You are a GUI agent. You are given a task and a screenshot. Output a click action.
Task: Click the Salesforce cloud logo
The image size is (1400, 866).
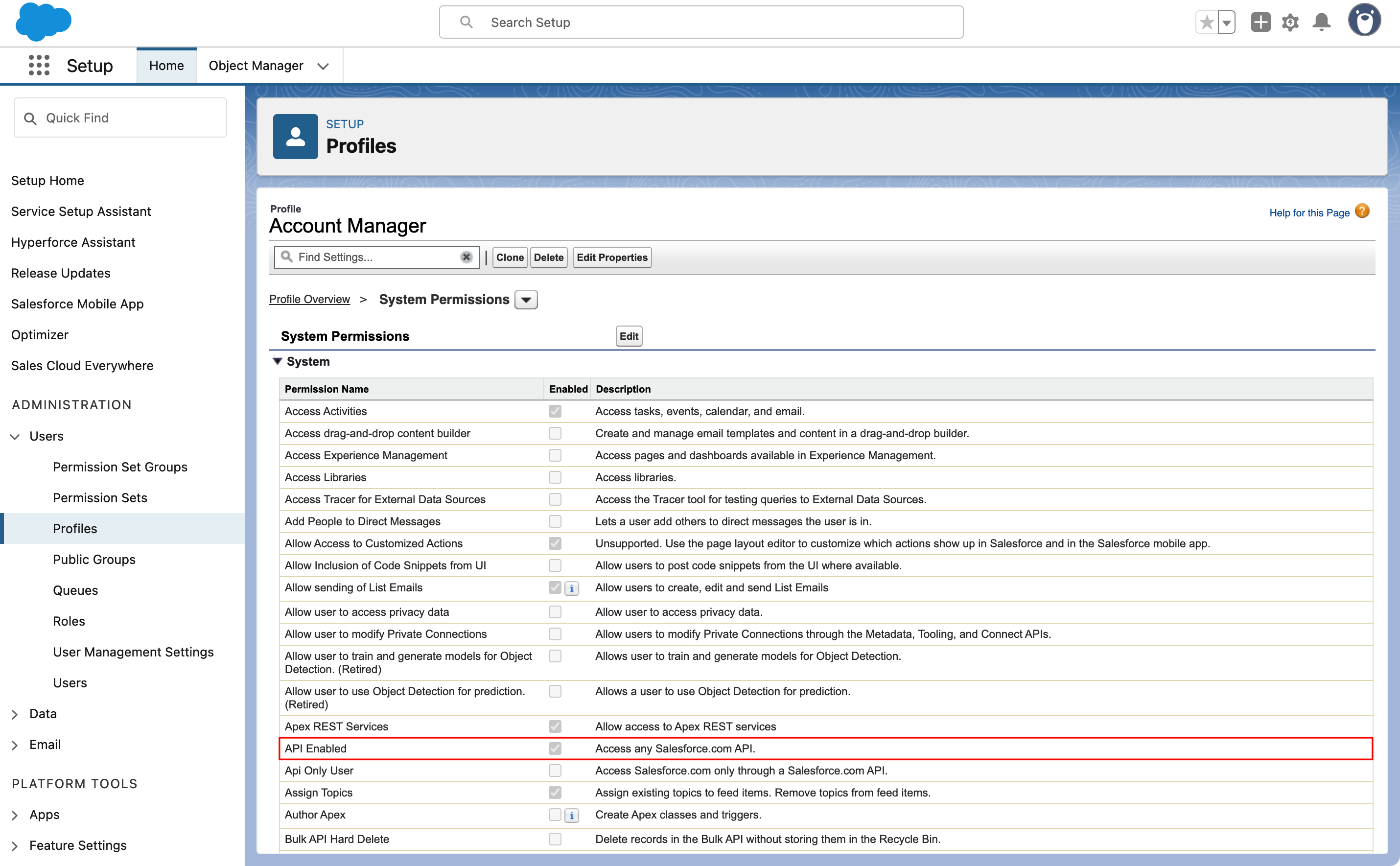pyautogui.click(x=44, y=22)
